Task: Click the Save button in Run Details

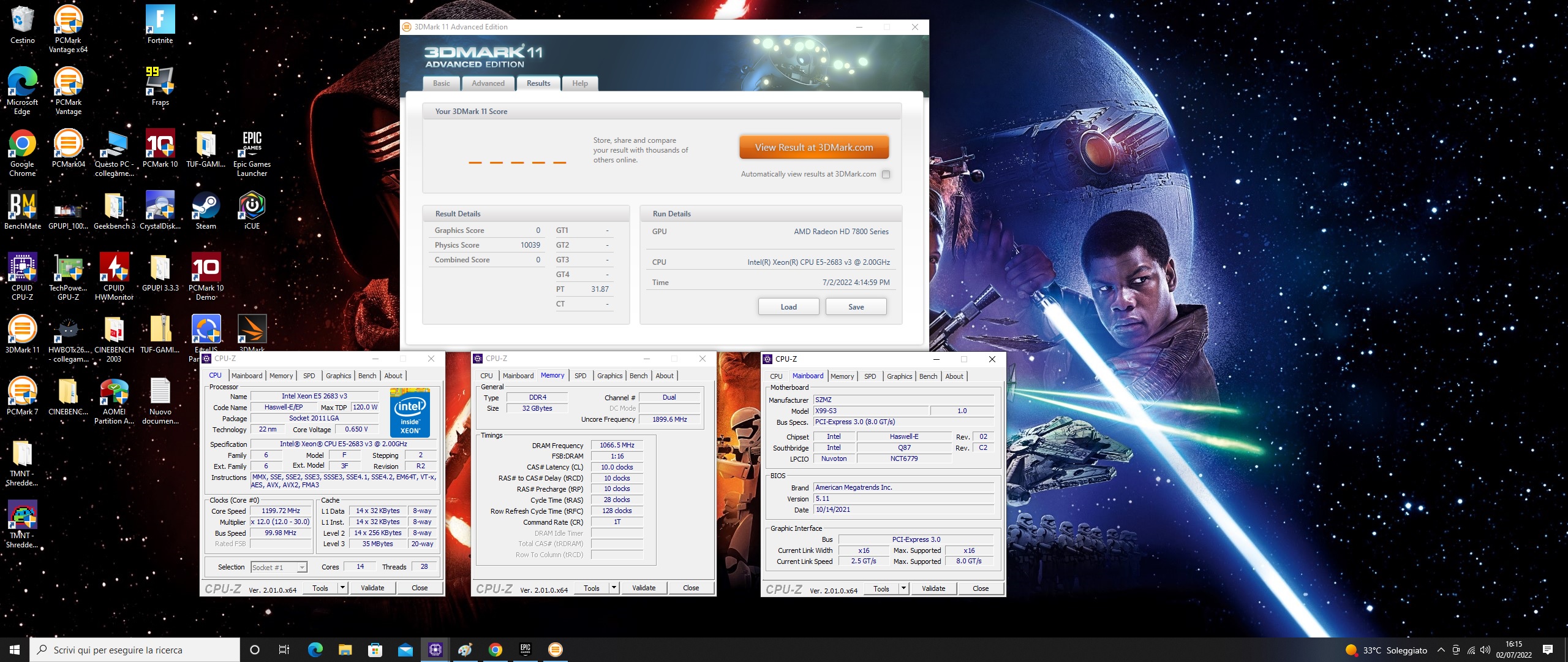Action: point(856,306)
